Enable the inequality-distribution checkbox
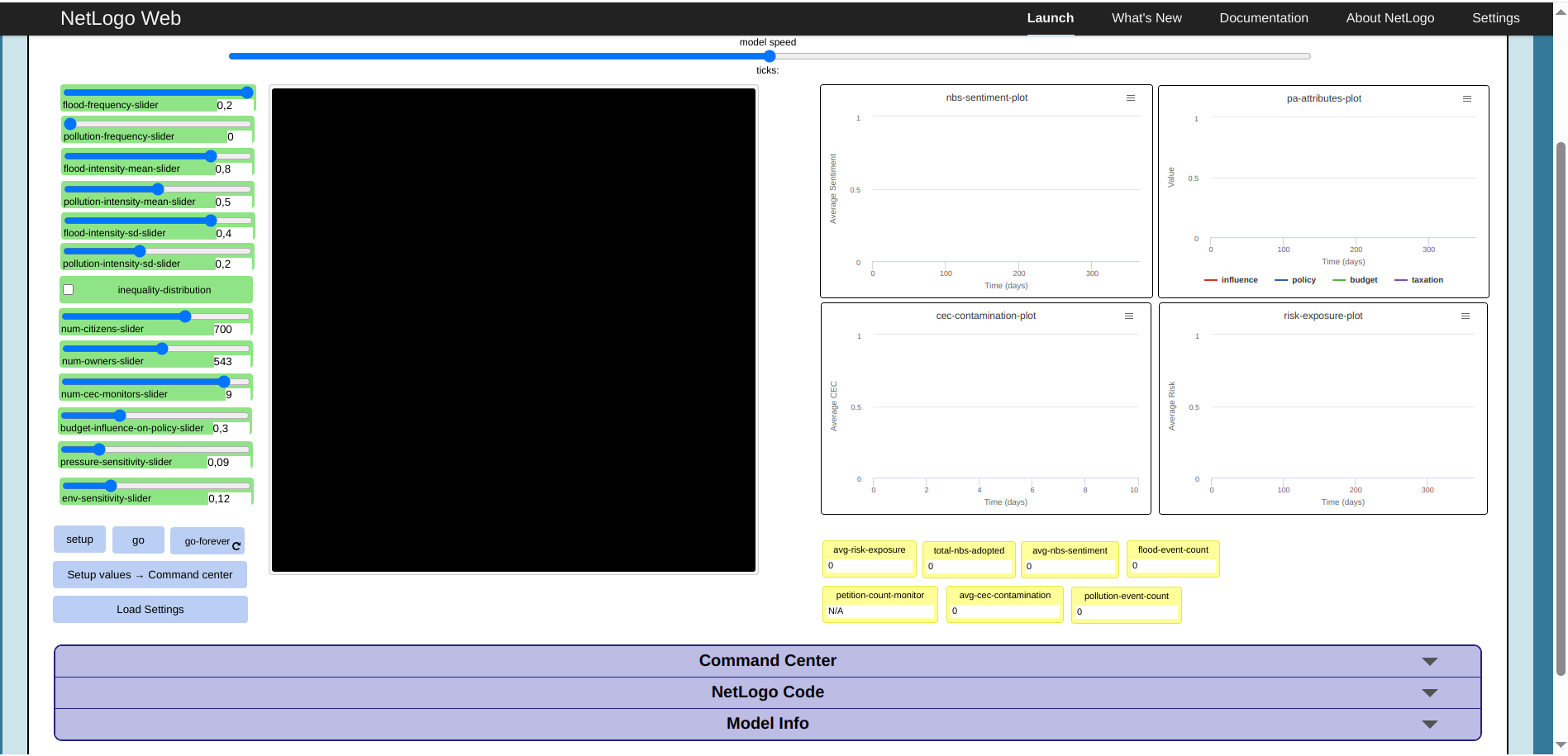The height and width of the screenshot is (756, 1568). tap(68, 289)
